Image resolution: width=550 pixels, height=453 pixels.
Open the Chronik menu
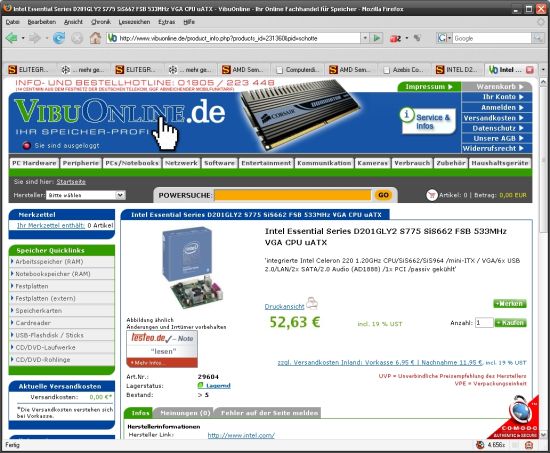pyautogui.click(x=101, y=22)
